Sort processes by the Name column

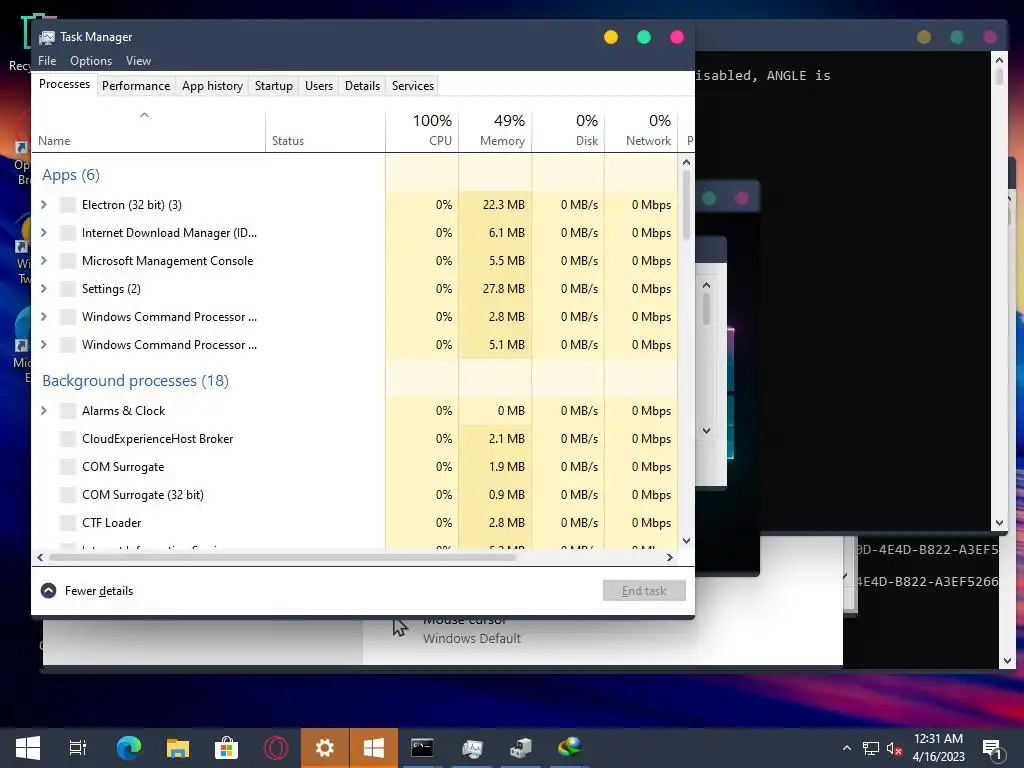(x=148, y=131)
